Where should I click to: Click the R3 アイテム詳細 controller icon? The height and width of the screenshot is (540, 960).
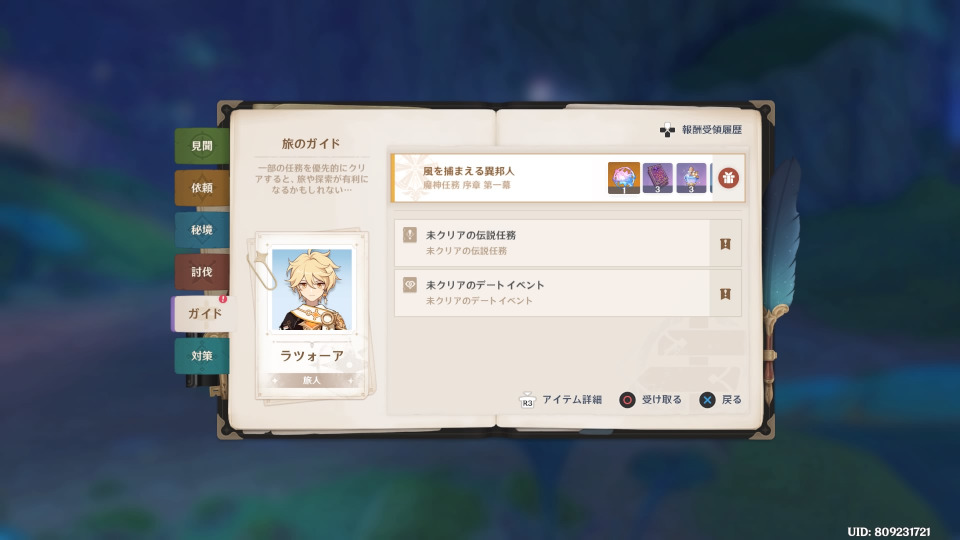(527, 400)
